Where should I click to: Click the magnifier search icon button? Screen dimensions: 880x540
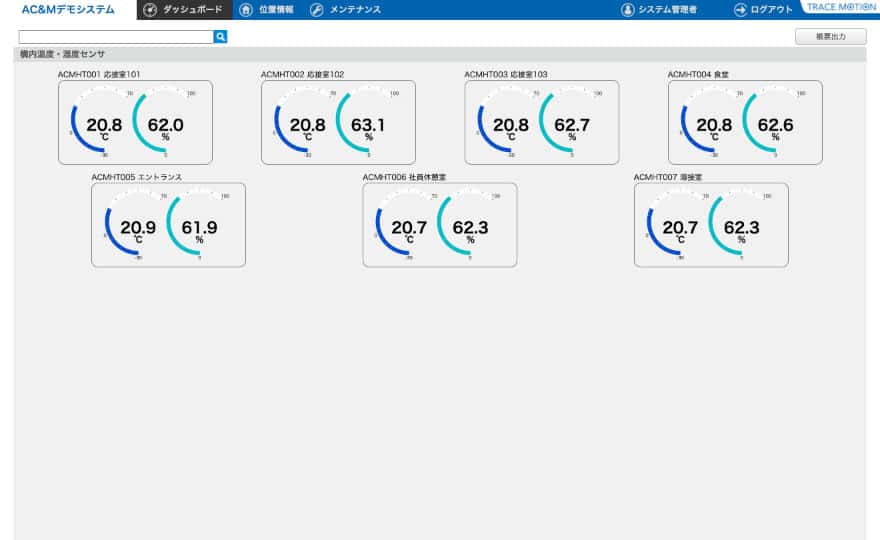point(221,36)
